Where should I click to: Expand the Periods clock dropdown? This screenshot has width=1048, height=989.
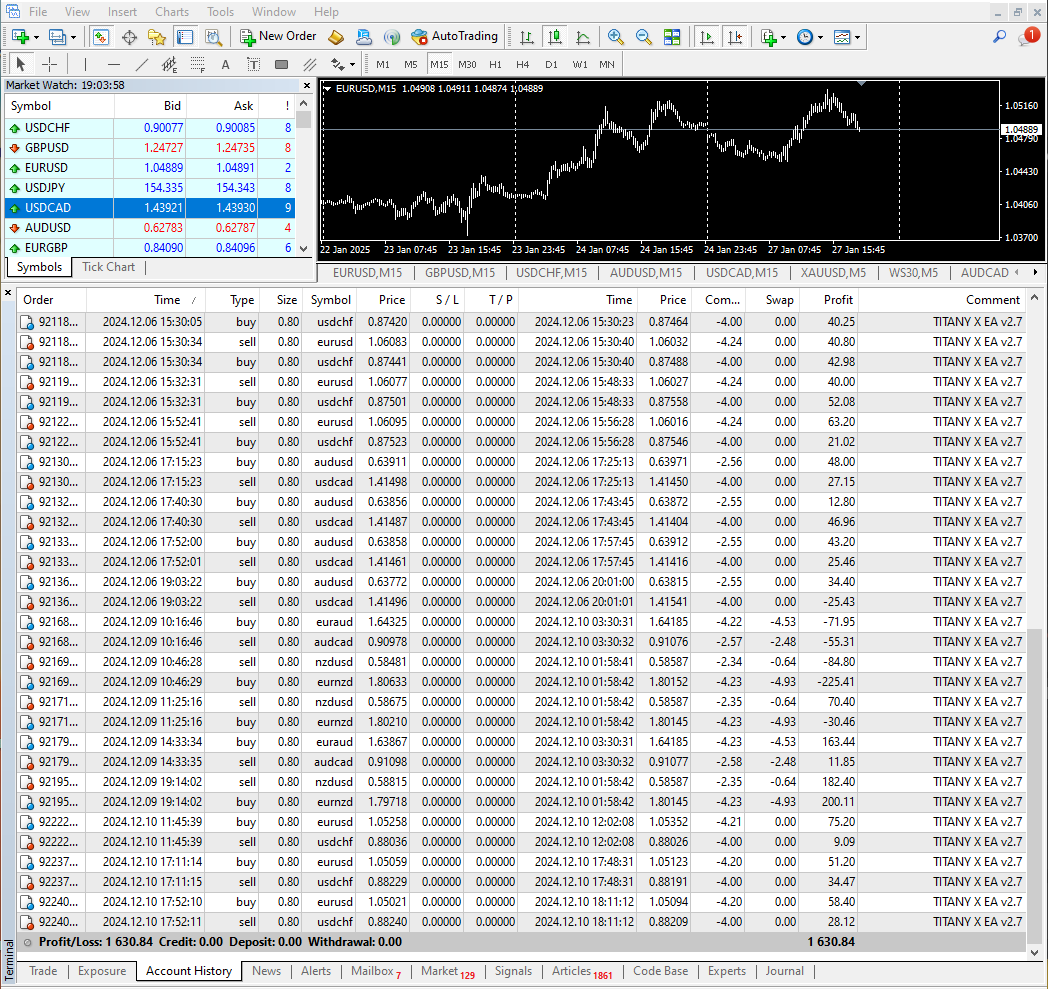point(820,37)
